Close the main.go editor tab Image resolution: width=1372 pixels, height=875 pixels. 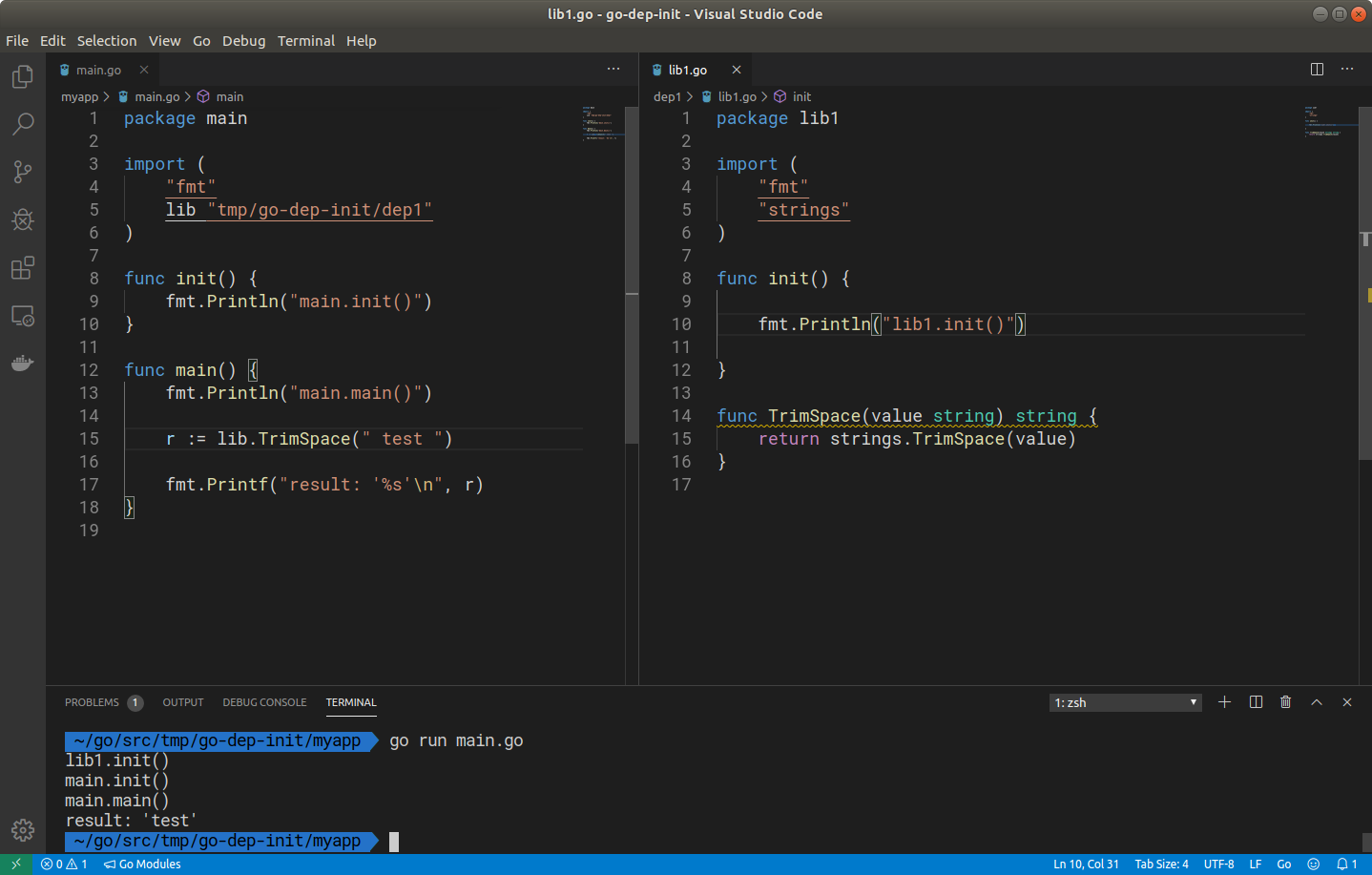144,70
